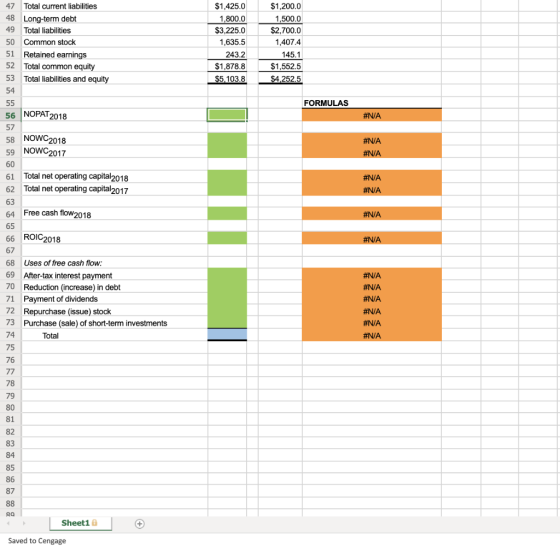Click #N/A formula cell for Free cash flow
This screenshot has height=546, width=560.
point(371,214)
